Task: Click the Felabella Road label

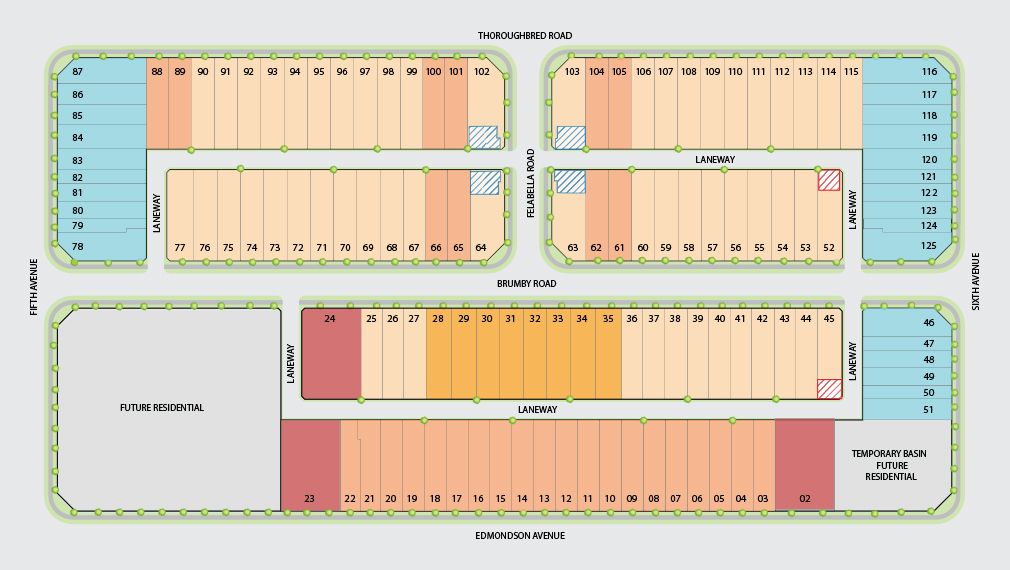Action: [x=531, y=184]
